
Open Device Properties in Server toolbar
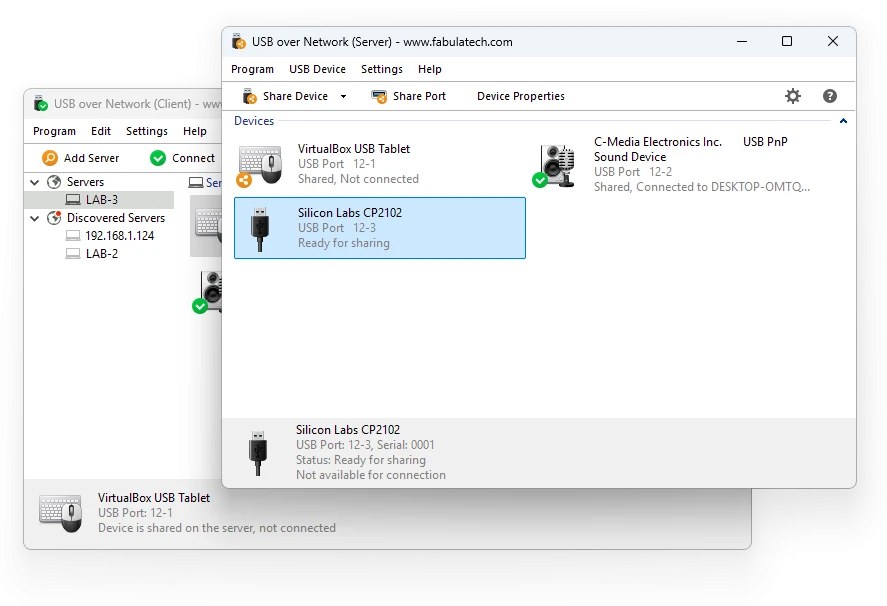pos(520,96)
